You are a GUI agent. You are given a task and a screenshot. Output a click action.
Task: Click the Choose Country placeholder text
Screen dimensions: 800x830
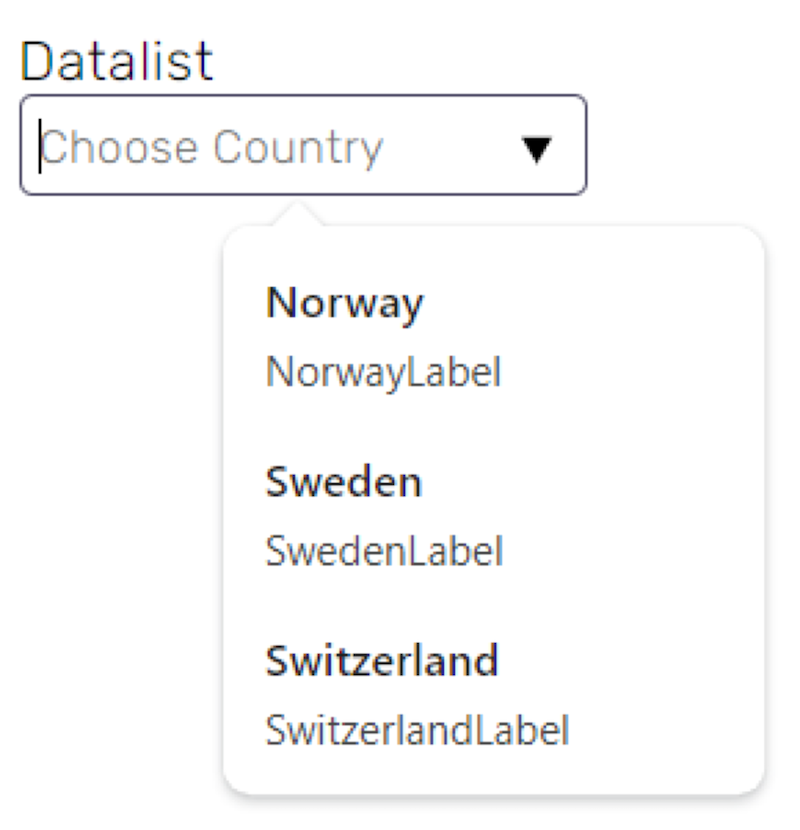point(212,148)
